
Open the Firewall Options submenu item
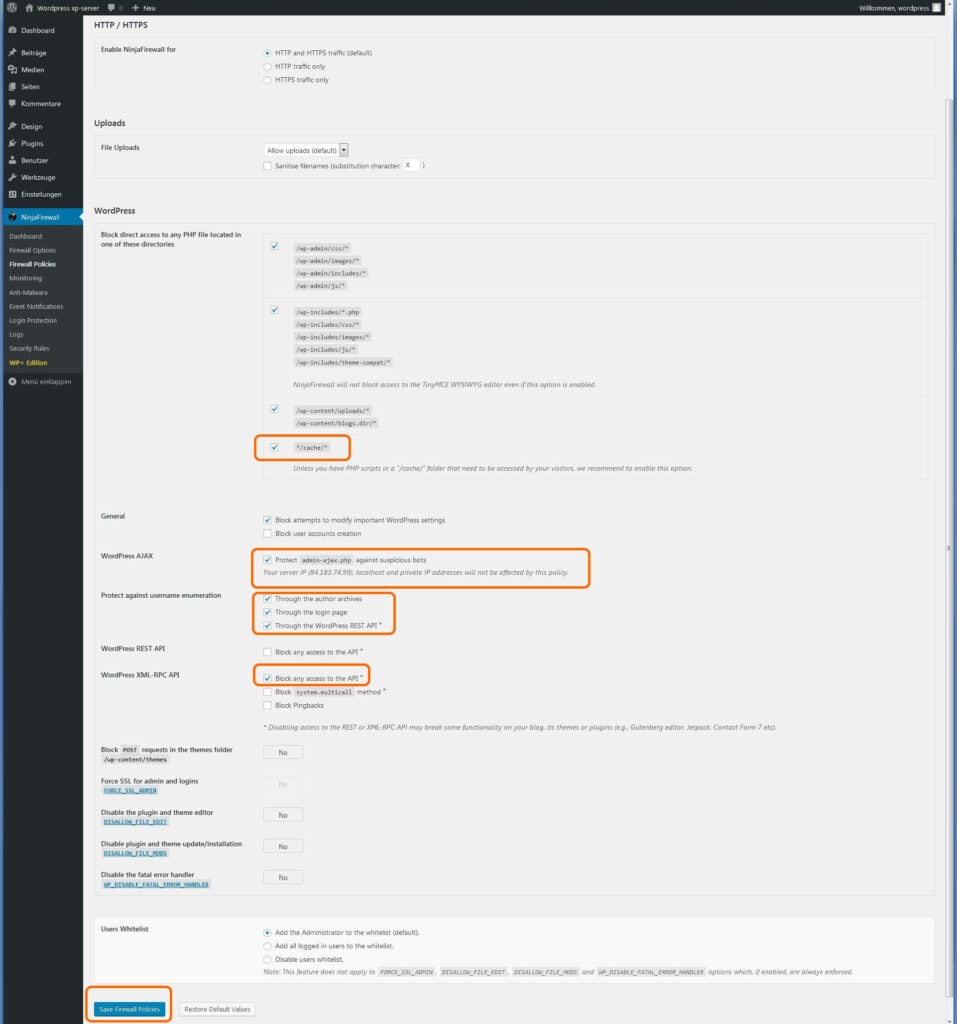point(33,250)
